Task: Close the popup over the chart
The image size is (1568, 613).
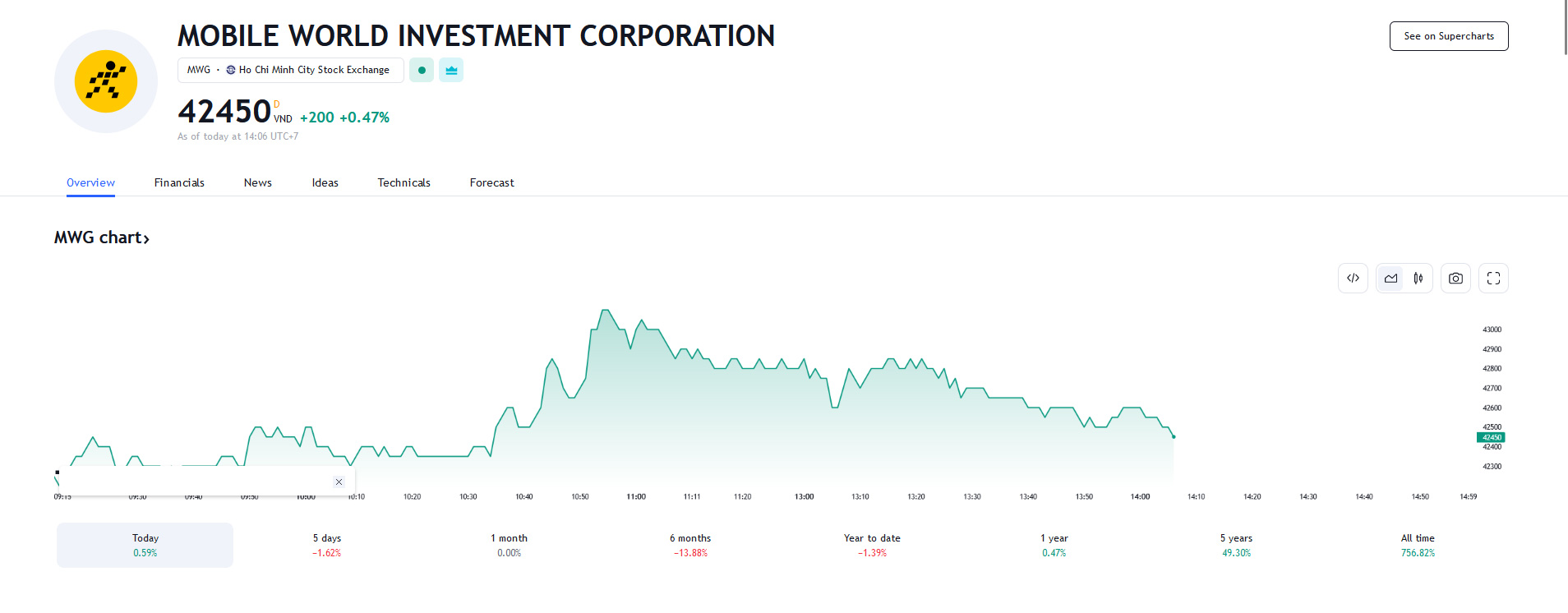Action: click(339, 482)
